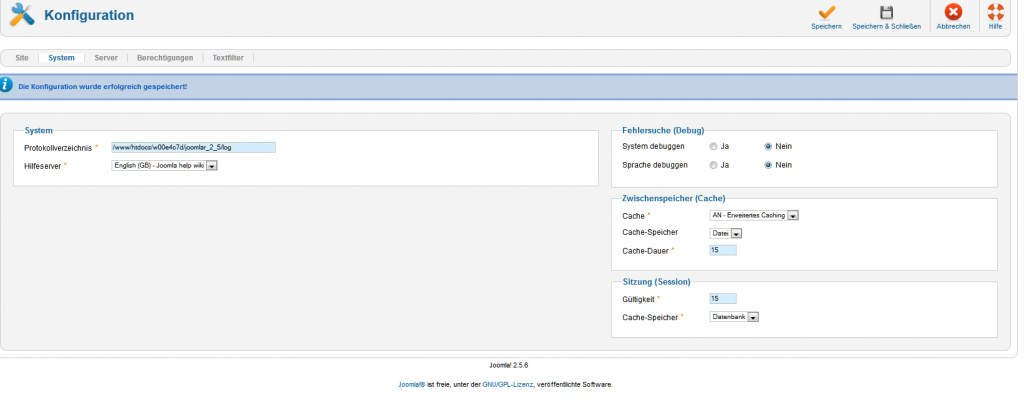
Task: Open the Berechtigungen tab
Action: (164, 58)
